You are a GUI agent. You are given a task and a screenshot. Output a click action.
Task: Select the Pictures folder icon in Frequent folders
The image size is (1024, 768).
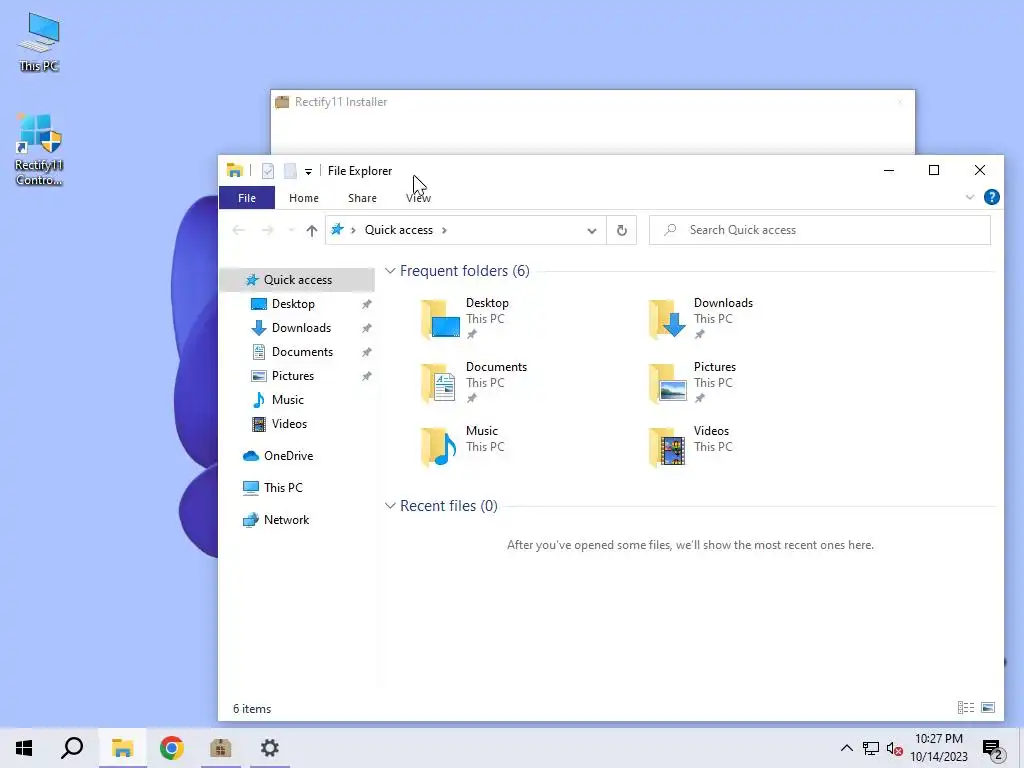(667, 383)
